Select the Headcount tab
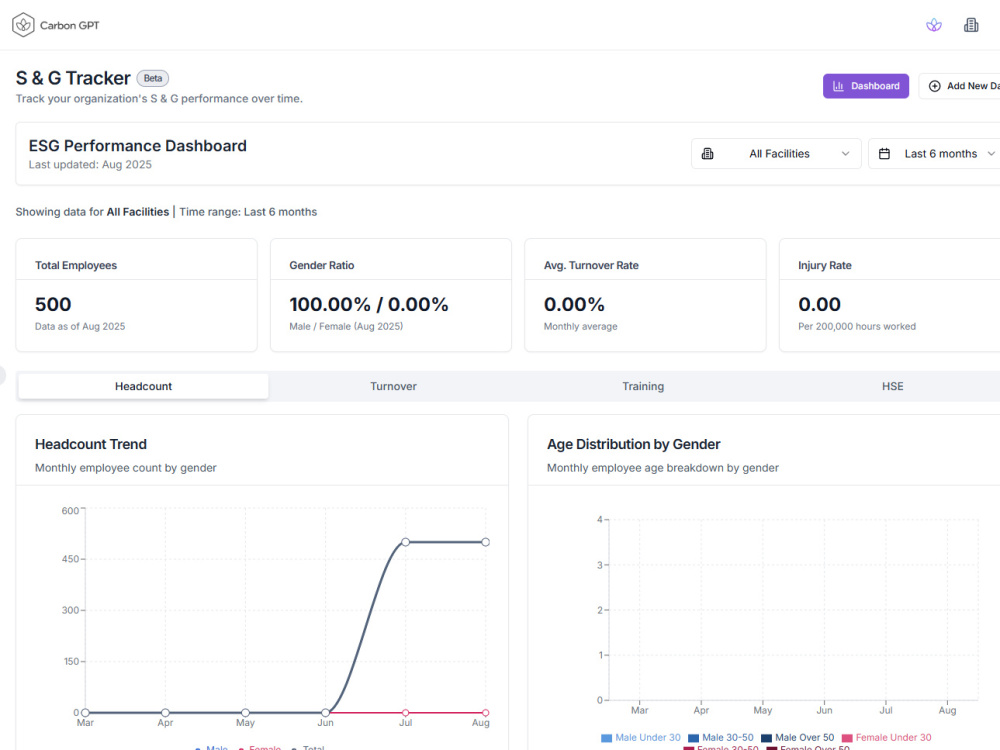The width and height of the screenshot is (1000, 750). coord(143,386)
